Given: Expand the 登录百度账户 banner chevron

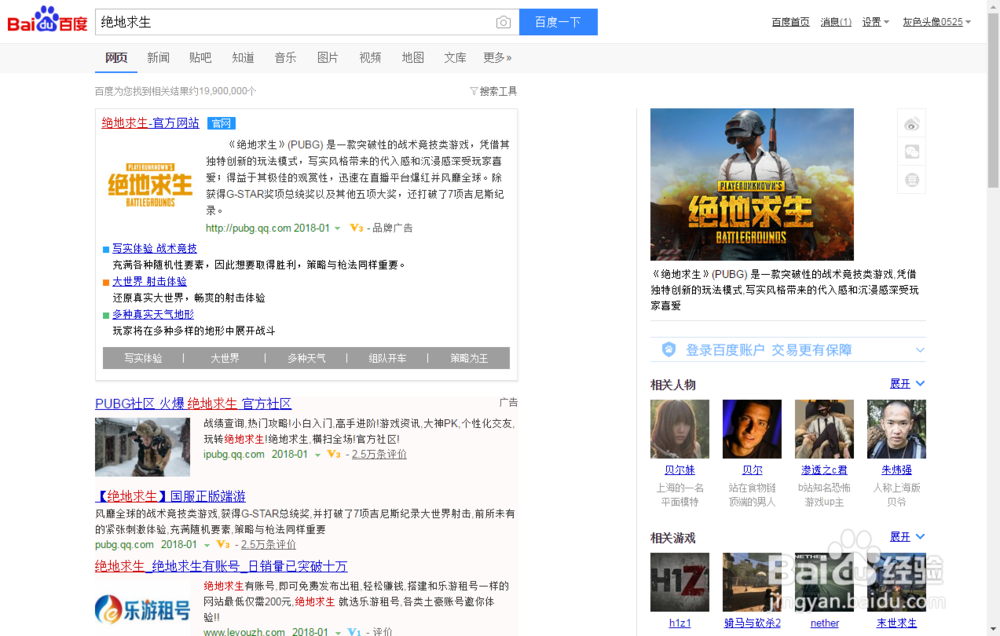Looking at the screenshot, I should (x=920, y=350).
